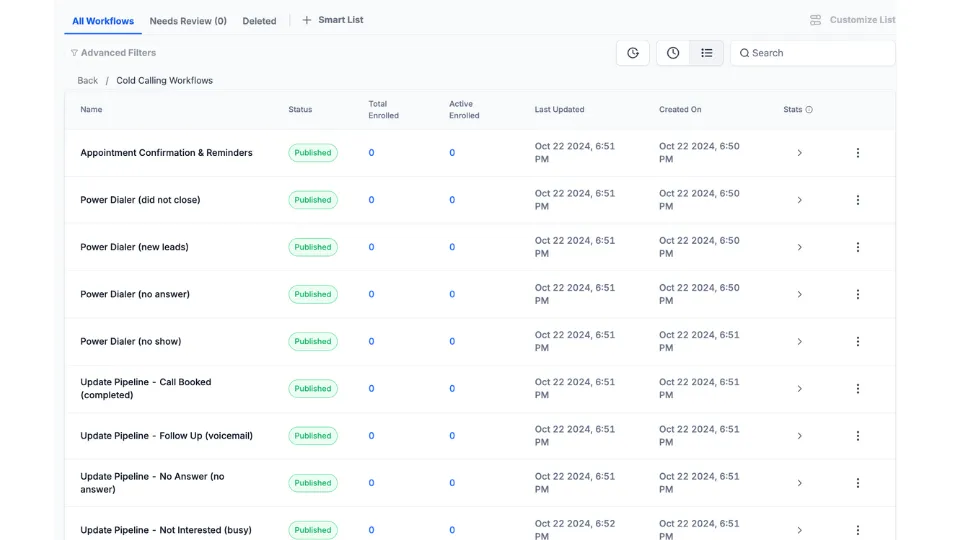Viewport: 960px width, 540px height.
Task: Open the recent activity history icon
Action: tap(632, 53)
